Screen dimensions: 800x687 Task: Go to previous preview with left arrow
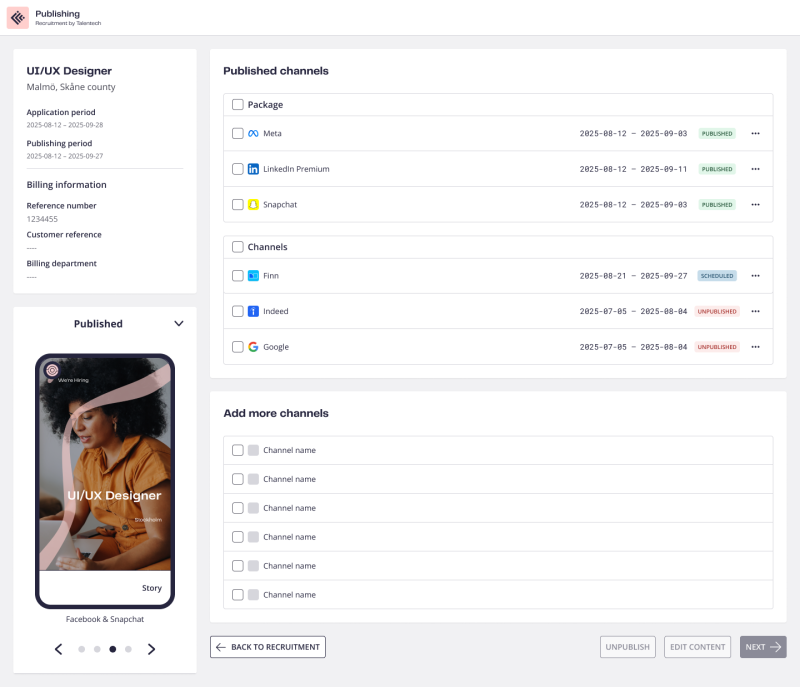pos(59,649)
